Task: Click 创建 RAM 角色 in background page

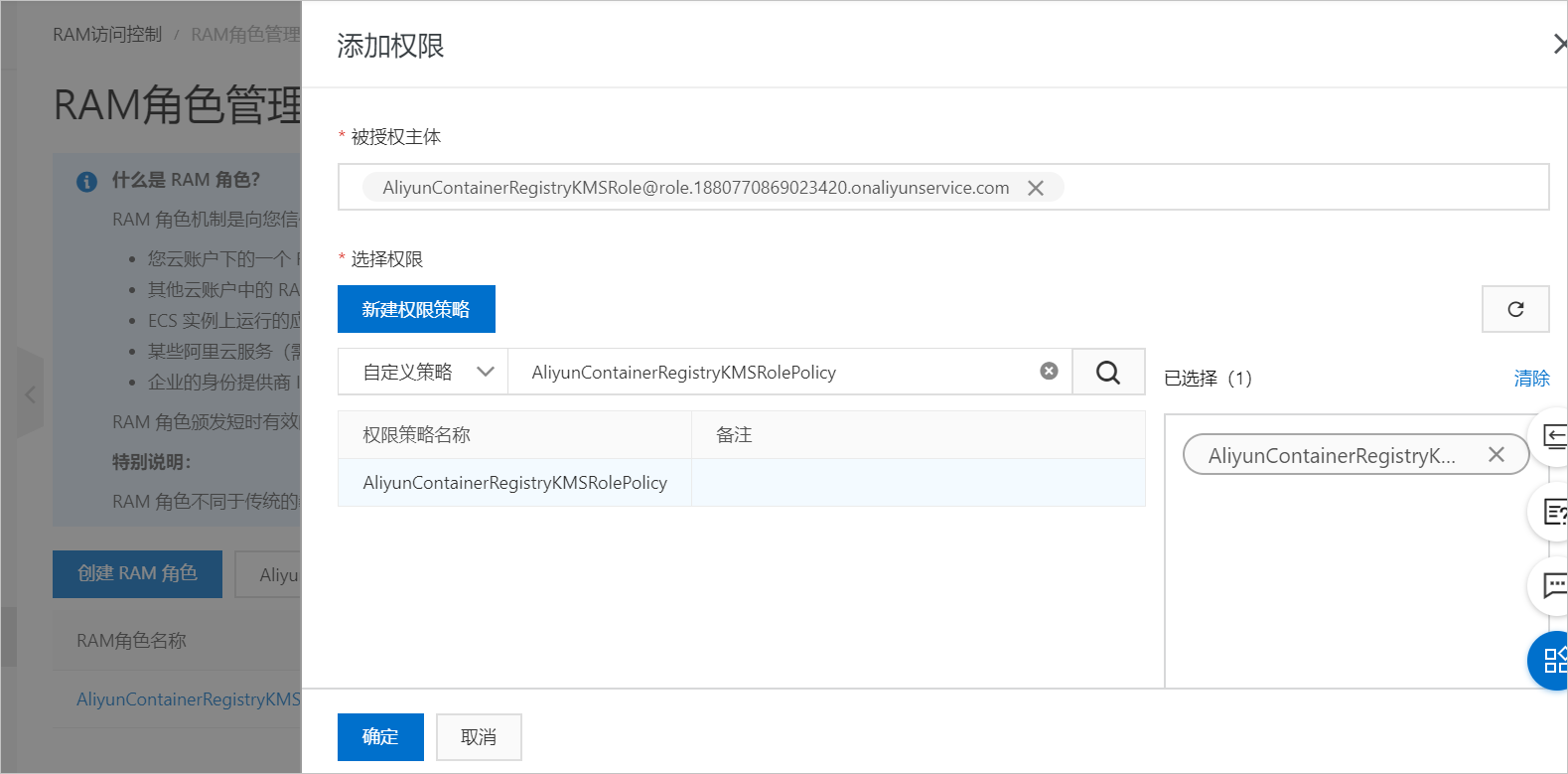Action: coord(137,573)
